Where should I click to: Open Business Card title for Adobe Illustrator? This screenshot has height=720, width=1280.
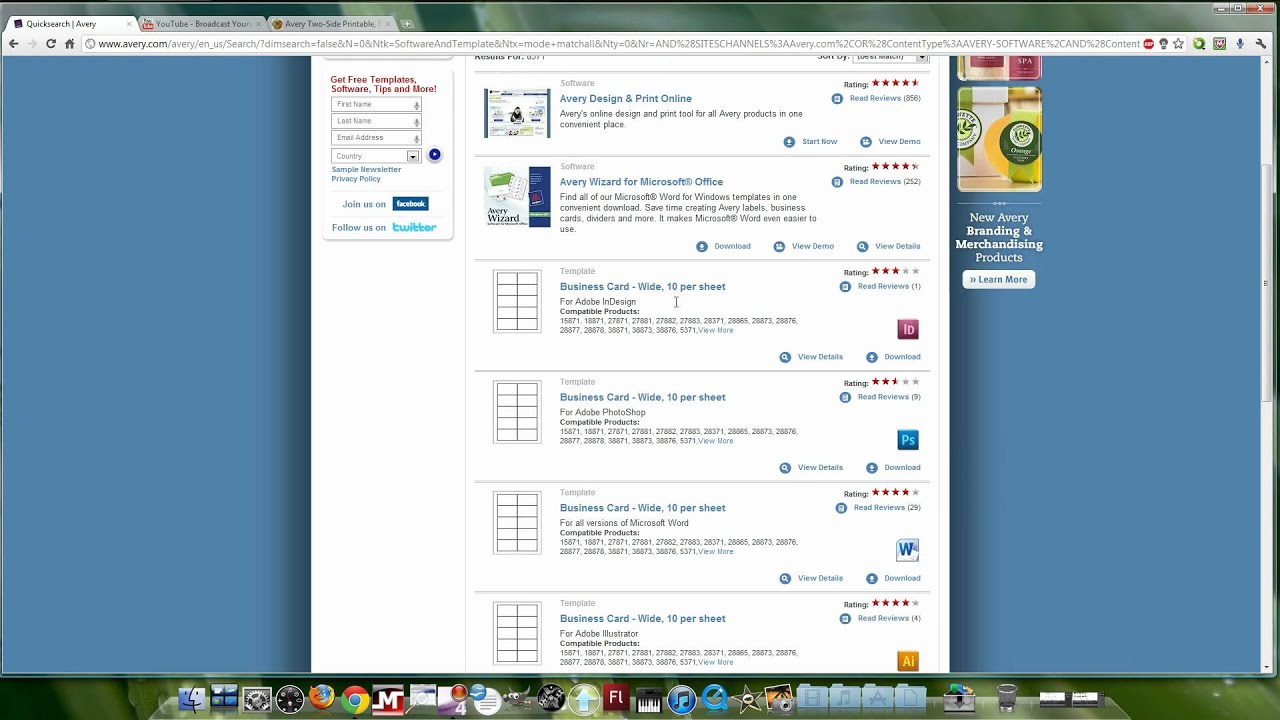coord(643,619)
